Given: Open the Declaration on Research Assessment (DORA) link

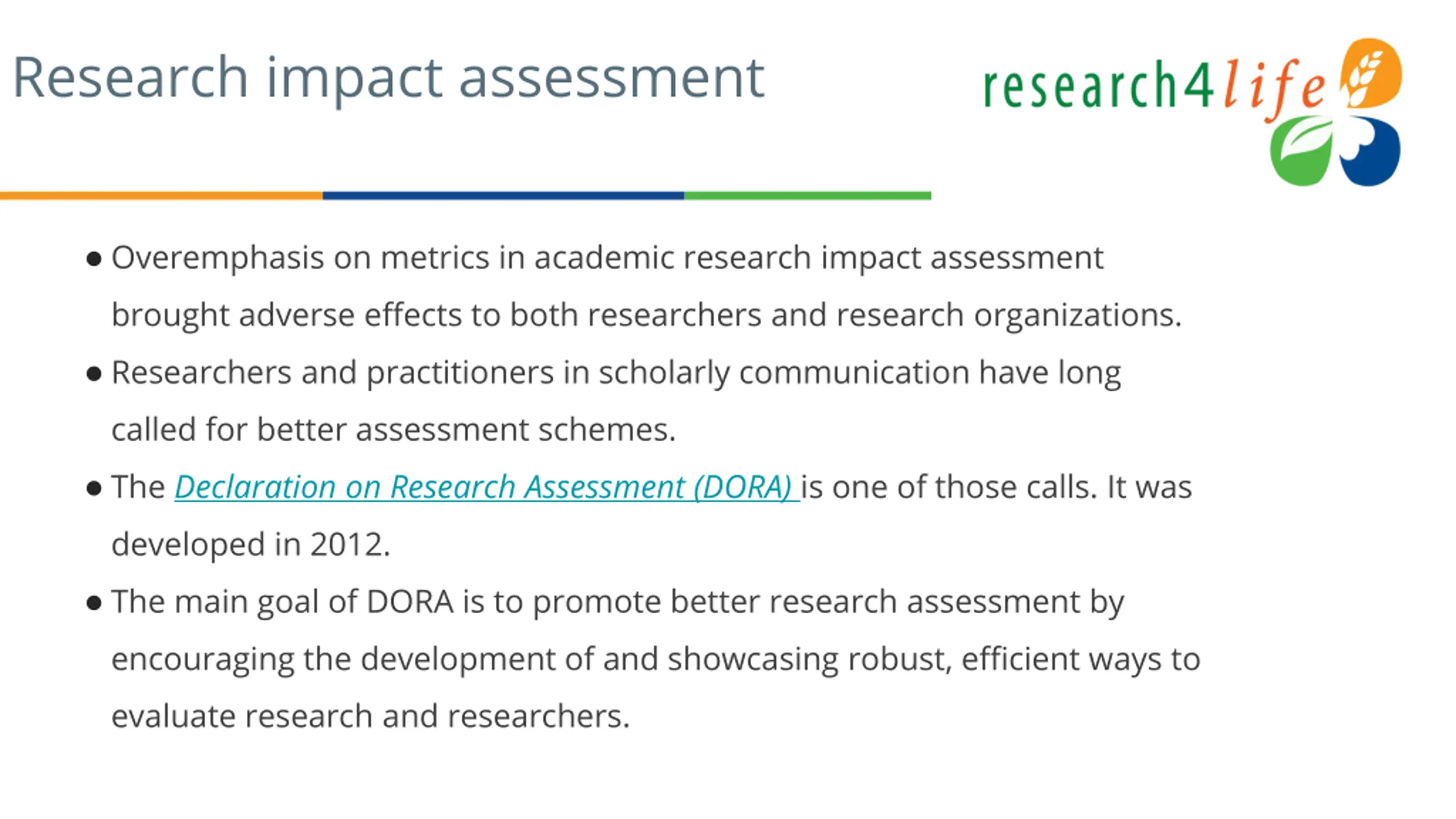Looking at the screenshot, I should (x=487, y=487).
